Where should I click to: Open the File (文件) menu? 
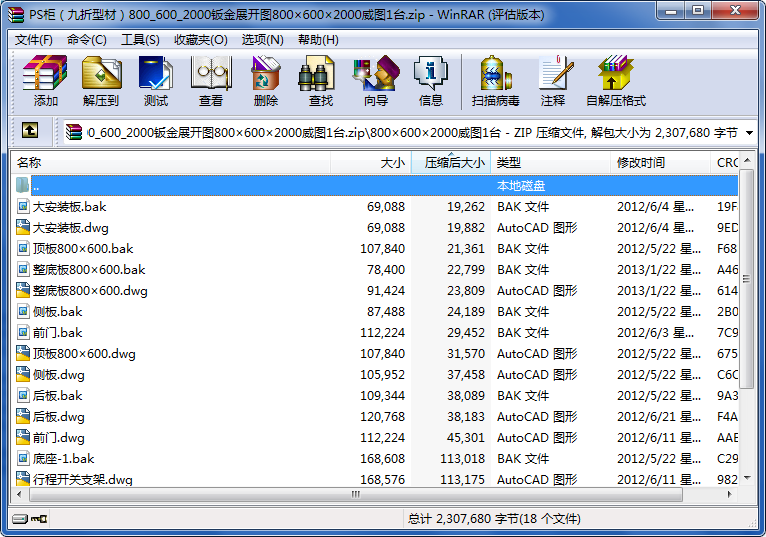pyautogui.click(x=34, y=40)
